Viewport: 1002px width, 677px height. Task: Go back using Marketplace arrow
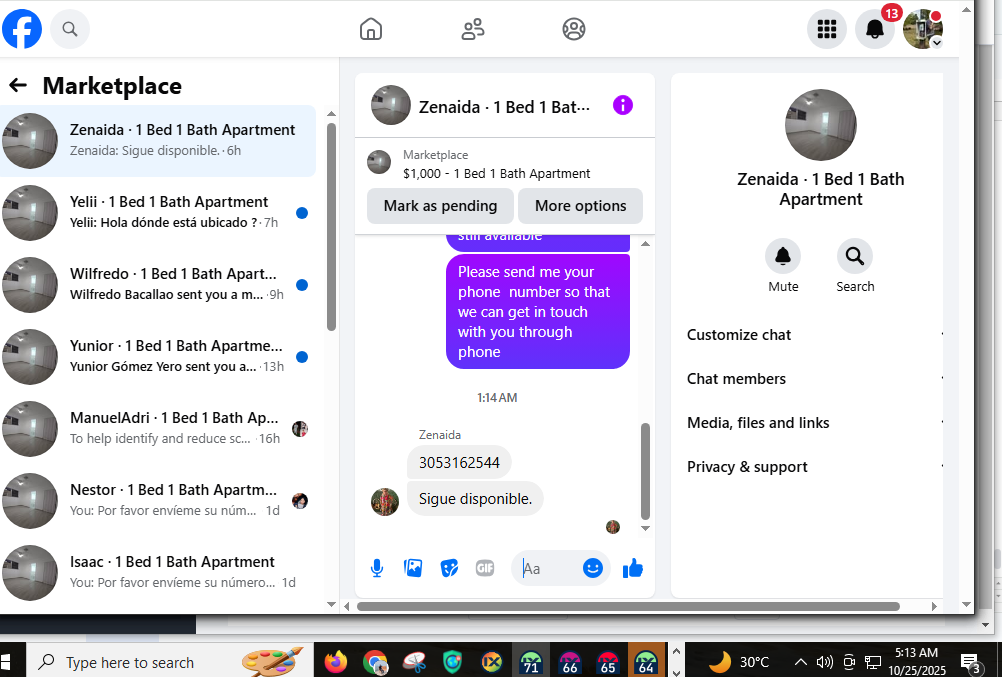(x=18, y=85)
